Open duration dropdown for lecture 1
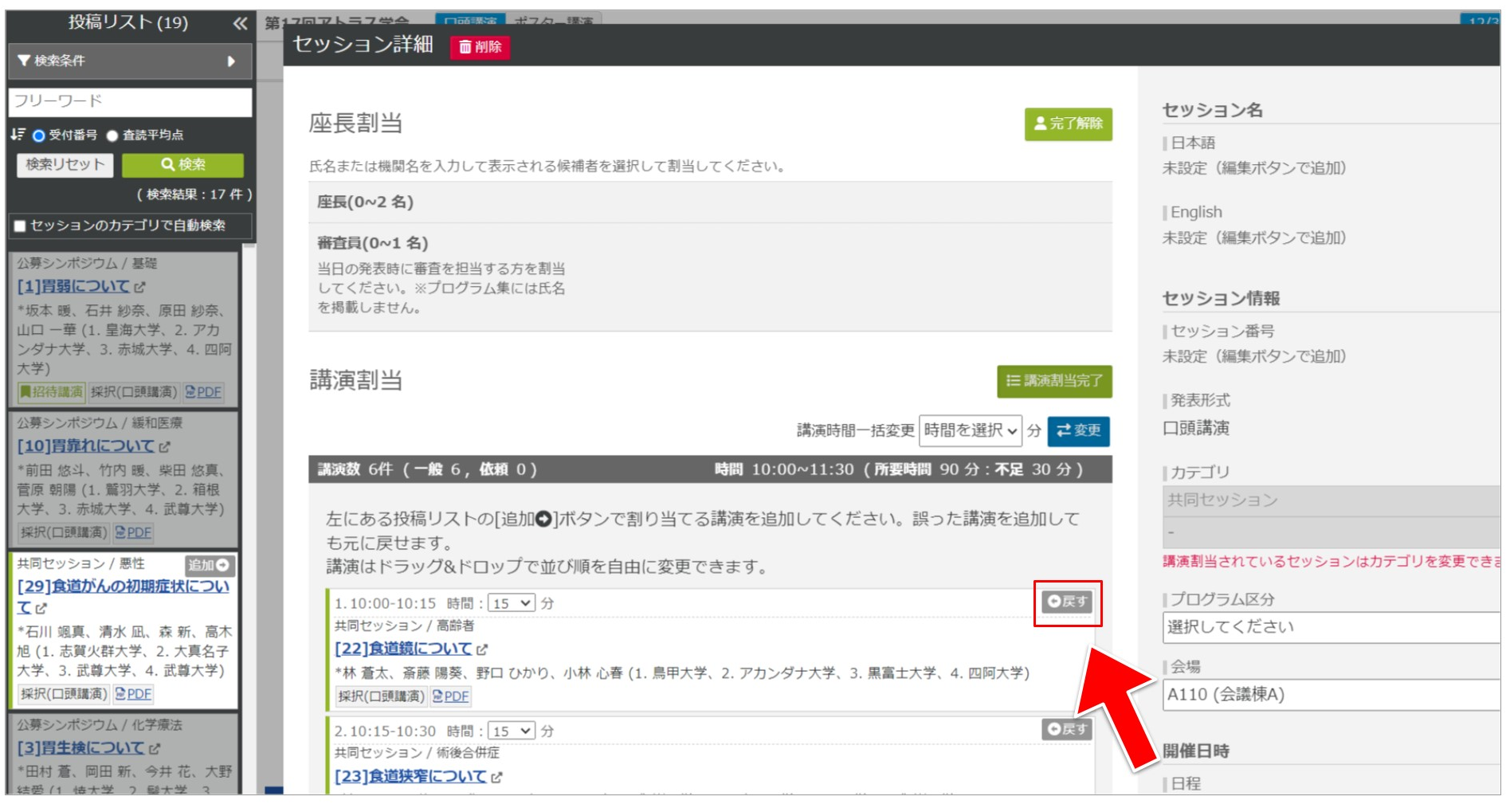This screenshot has width=1510, height=812. coord(512,603)
